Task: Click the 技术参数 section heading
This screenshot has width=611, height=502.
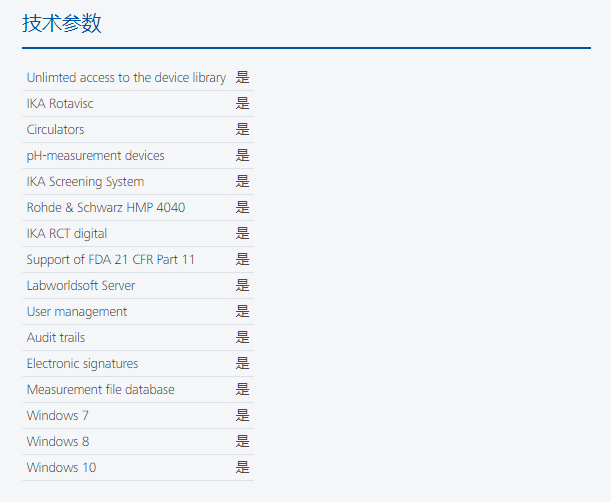Action: click(x=62, y=24)
